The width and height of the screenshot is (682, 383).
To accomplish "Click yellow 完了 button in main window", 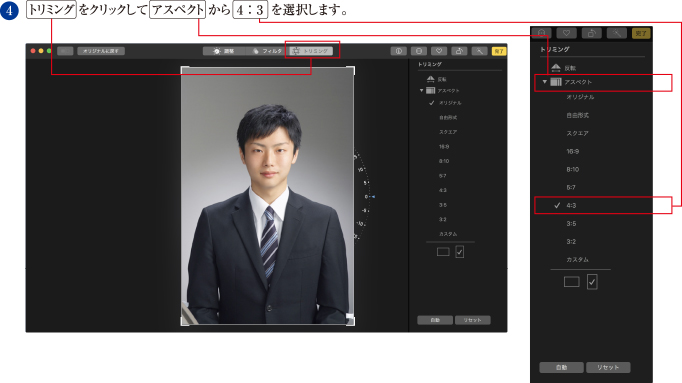I will point(498,51).
